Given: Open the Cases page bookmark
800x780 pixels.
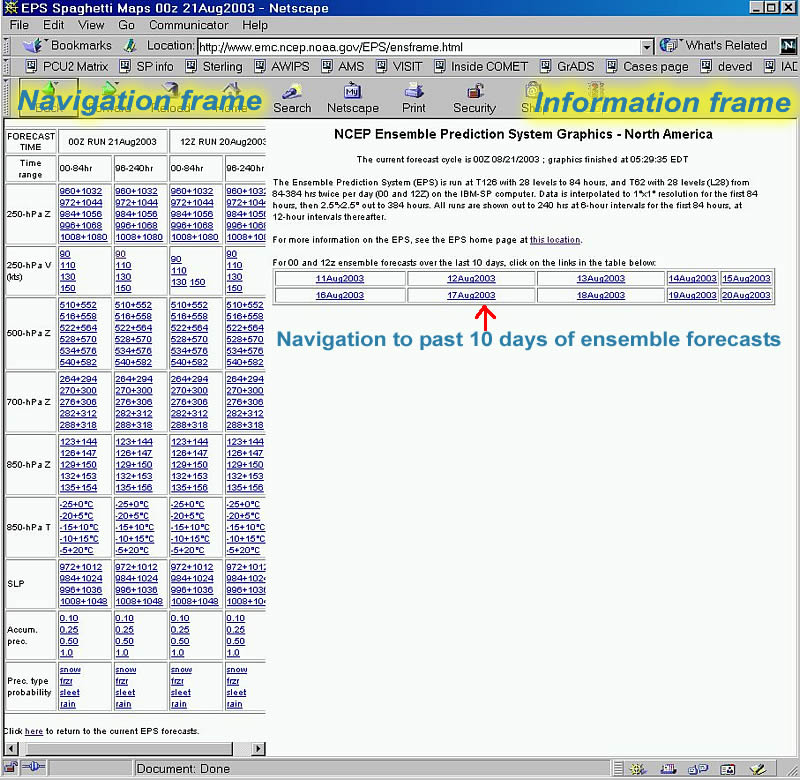Looking at the screenshot, I should pyautogui.click(x=647, y=67).
